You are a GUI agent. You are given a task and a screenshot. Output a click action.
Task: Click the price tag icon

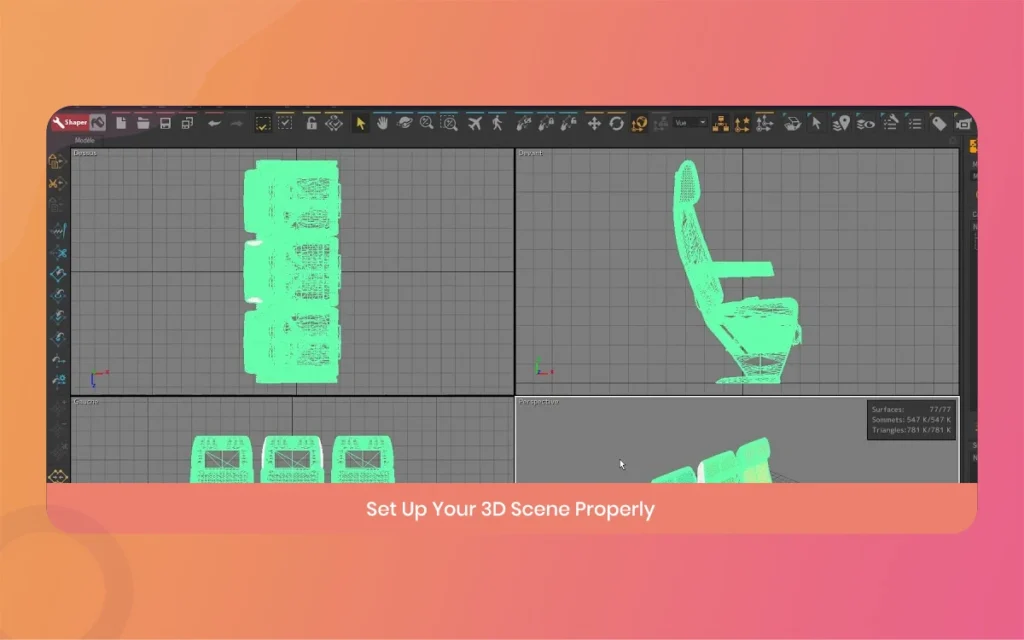[x=939, y=123]
